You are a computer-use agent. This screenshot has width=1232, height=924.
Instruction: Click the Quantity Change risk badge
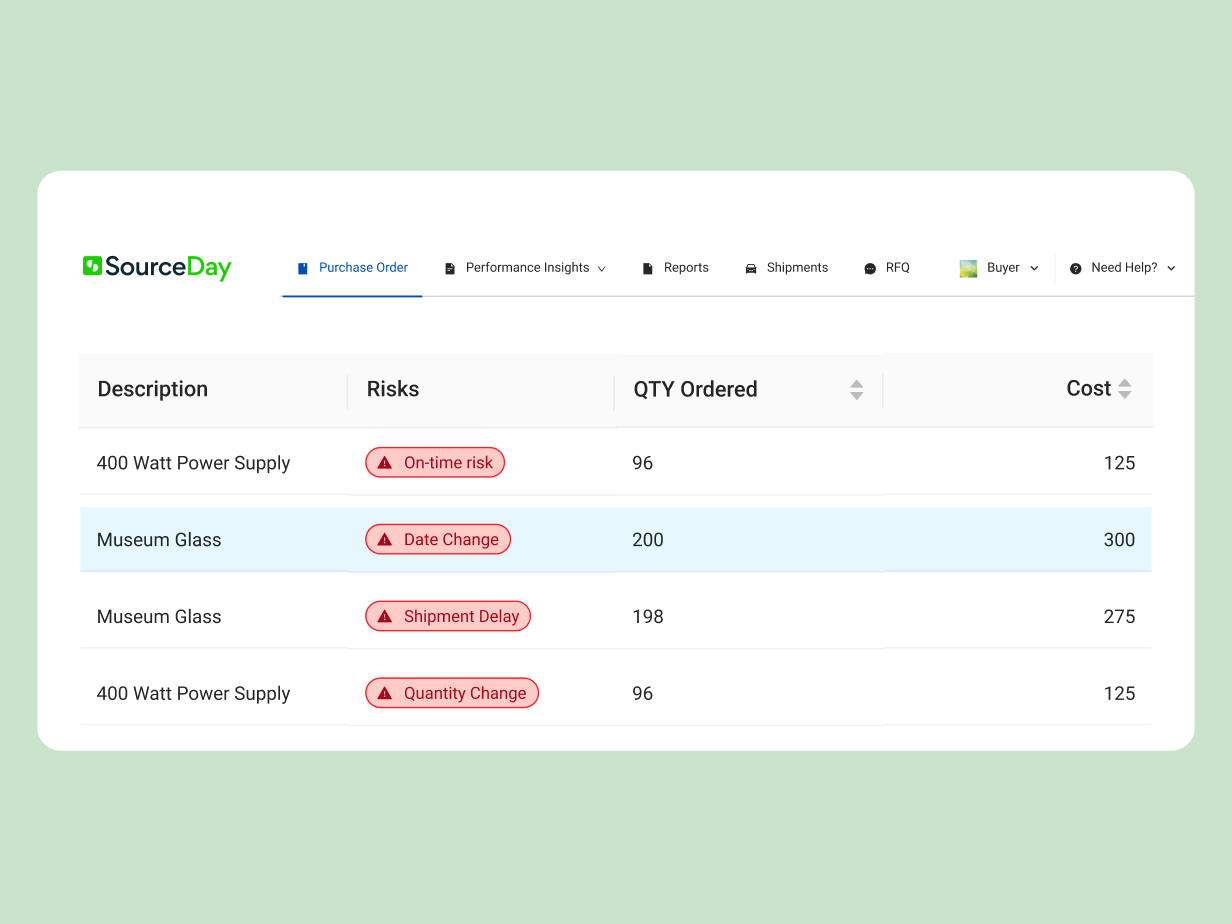pos(452,694)
